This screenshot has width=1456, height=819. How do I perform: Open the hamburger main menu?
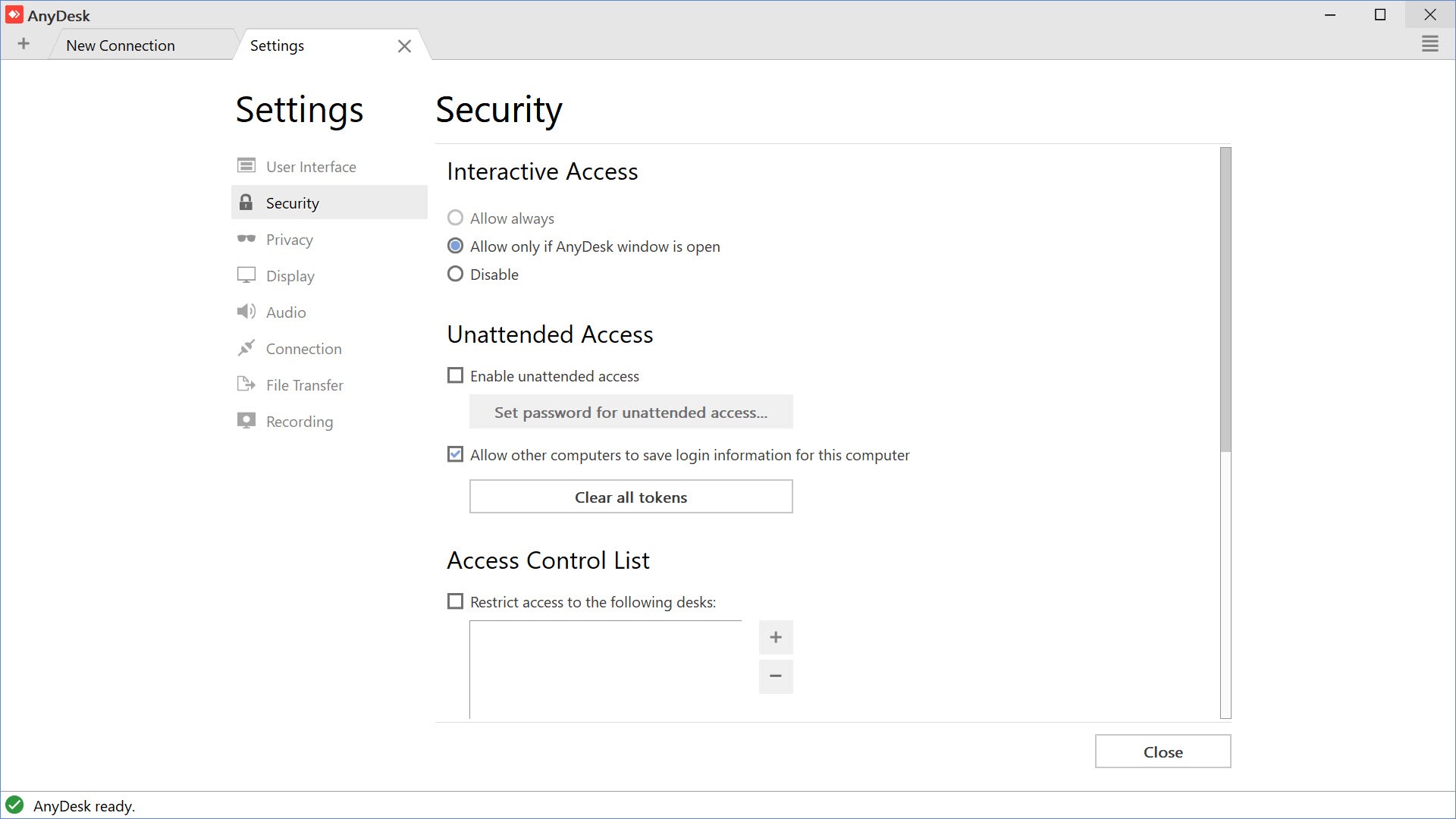click(1429, 44)
